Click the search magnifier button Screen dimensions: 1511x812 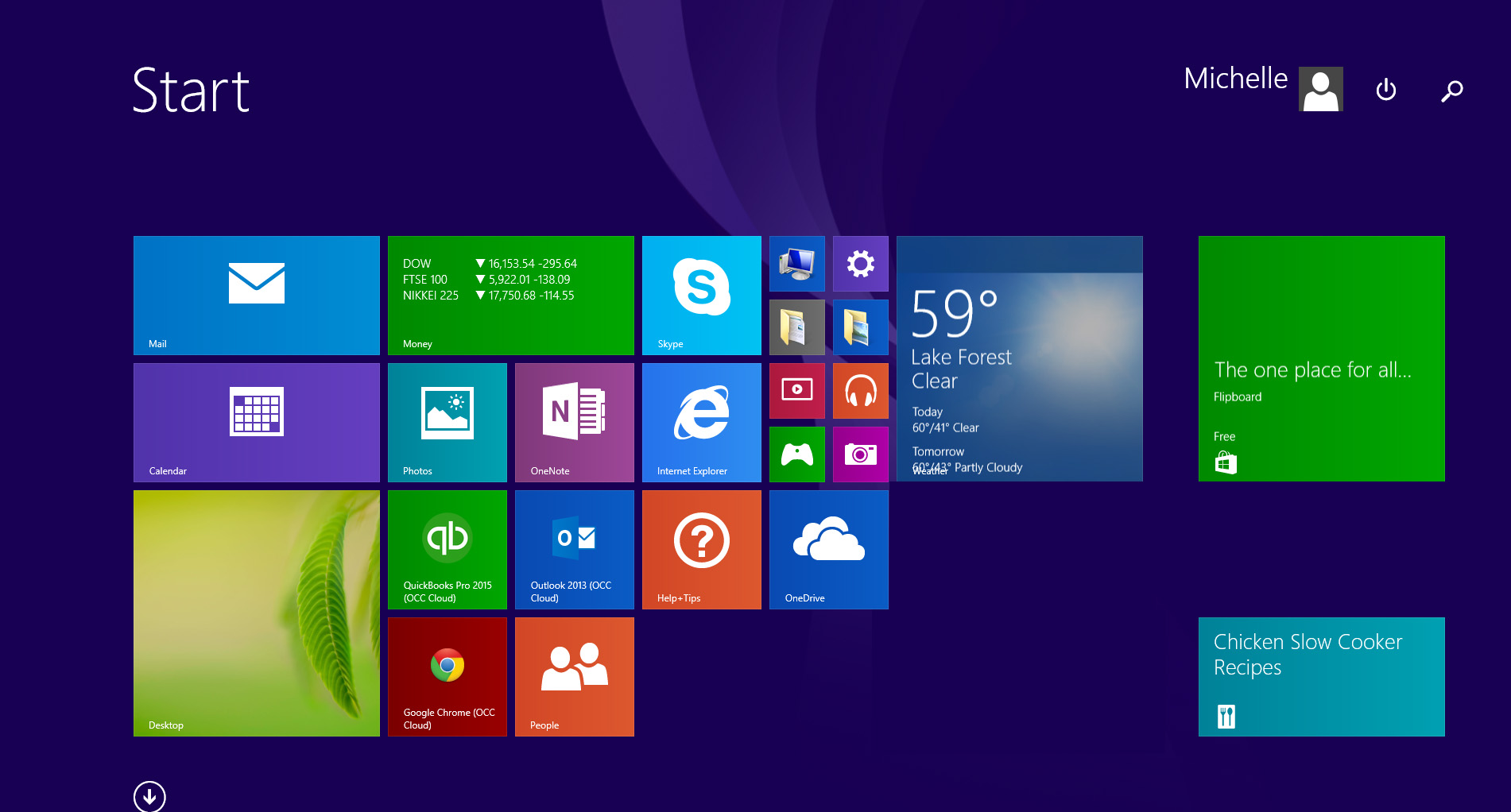[1451, 91]
